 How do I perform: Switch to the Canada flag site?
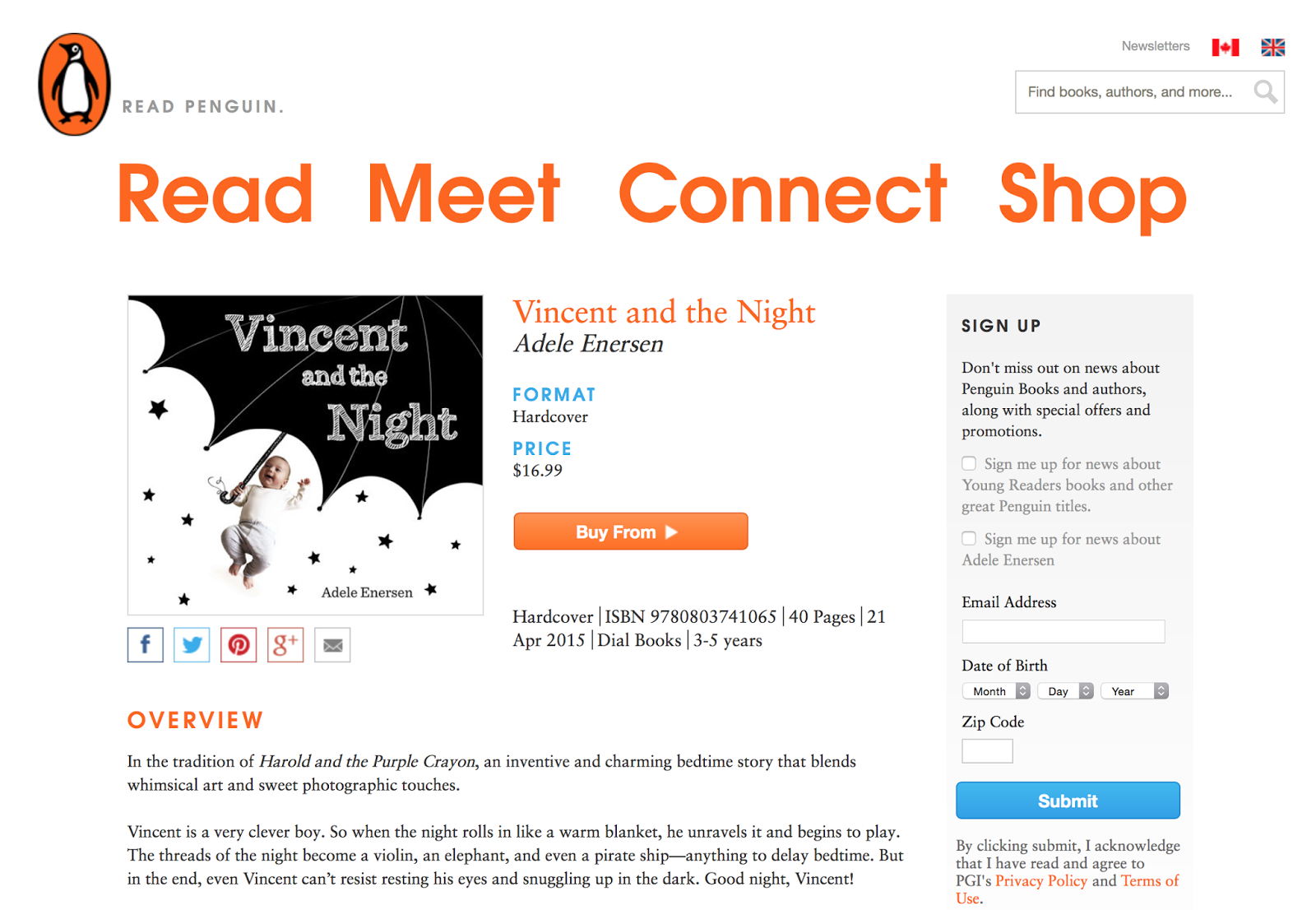point(1225,48)
